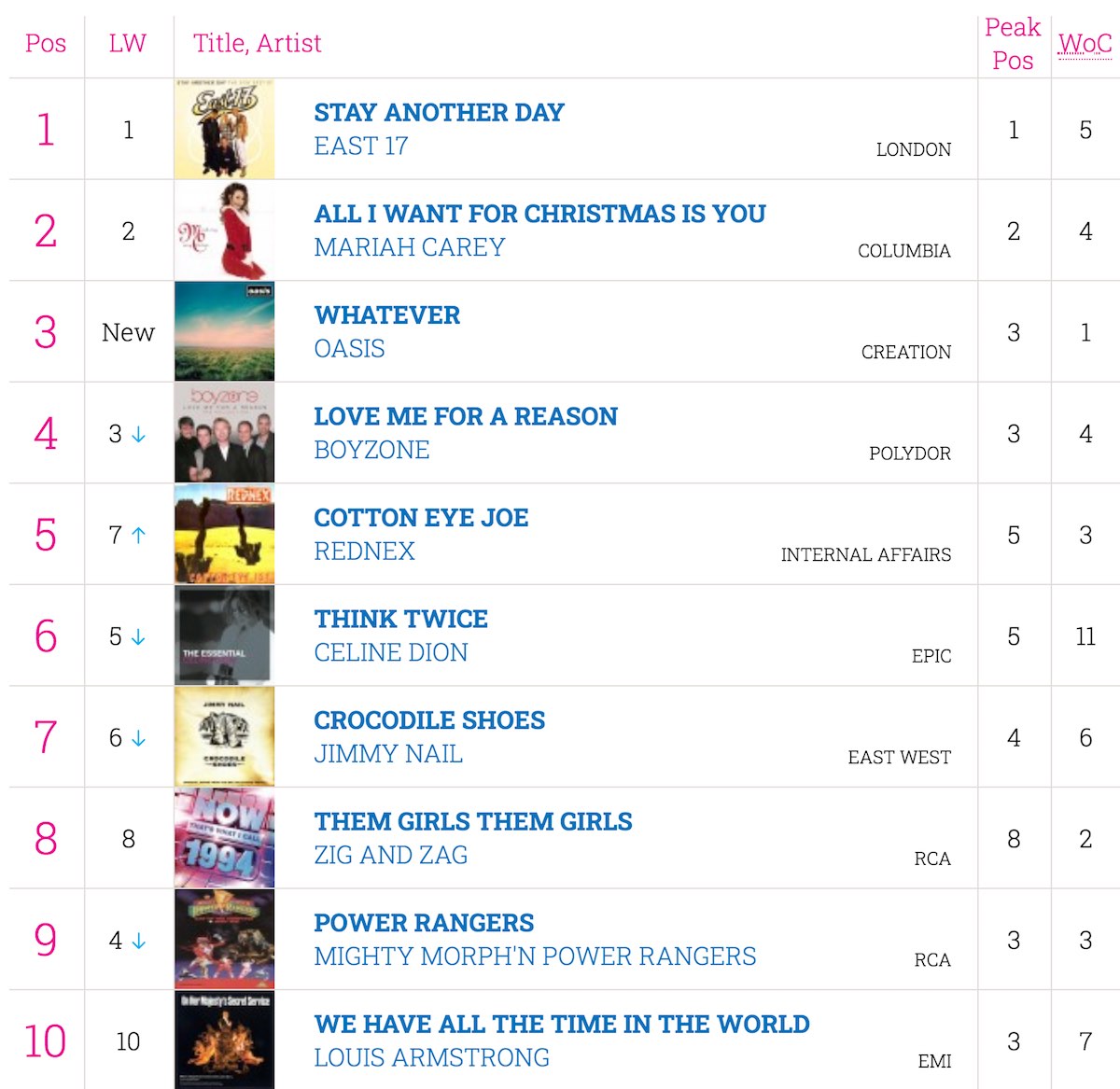Open the Oasis artist link

point(349,349)
